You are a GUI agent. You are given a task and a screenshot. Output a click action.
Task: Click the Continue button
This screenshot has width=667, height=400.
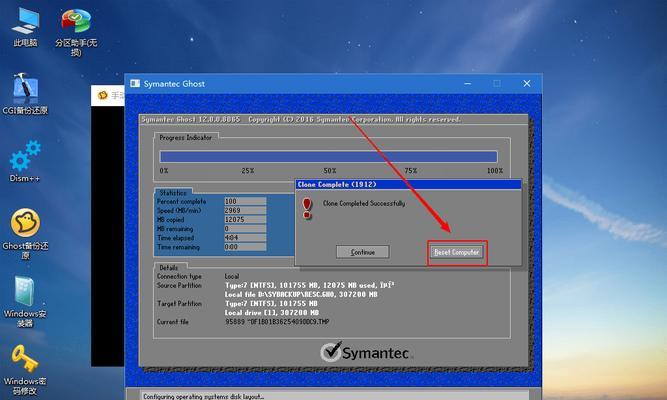[x=362, y=252]
